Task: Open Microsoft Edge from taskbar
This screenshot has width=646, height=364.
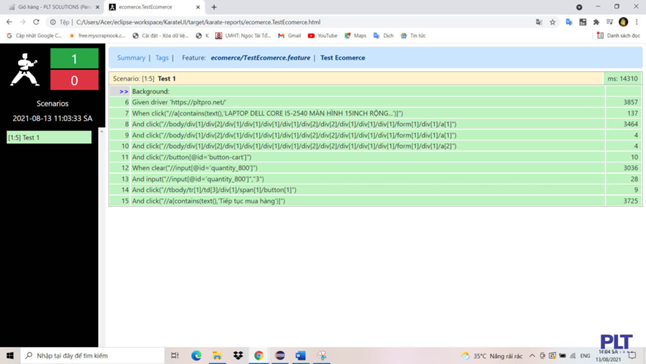Action: click(x=196, y=355)
